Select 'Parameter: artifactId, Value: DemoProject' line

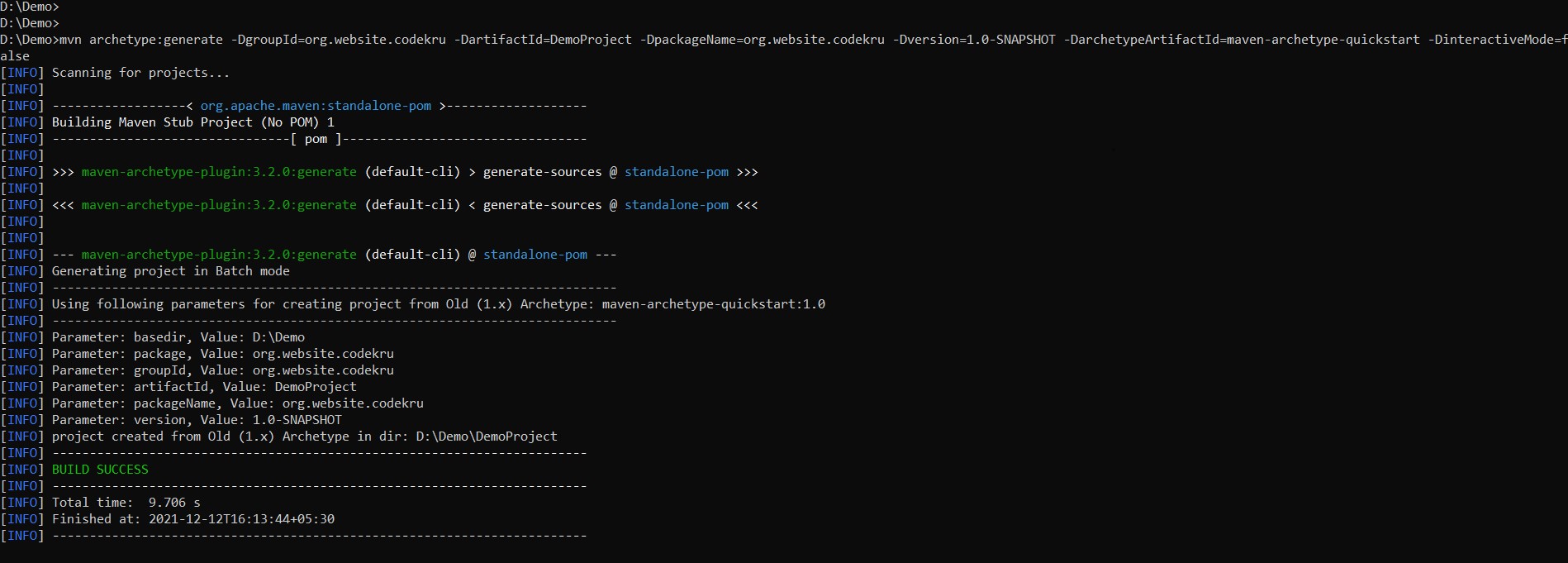click(x=204, y=387)
